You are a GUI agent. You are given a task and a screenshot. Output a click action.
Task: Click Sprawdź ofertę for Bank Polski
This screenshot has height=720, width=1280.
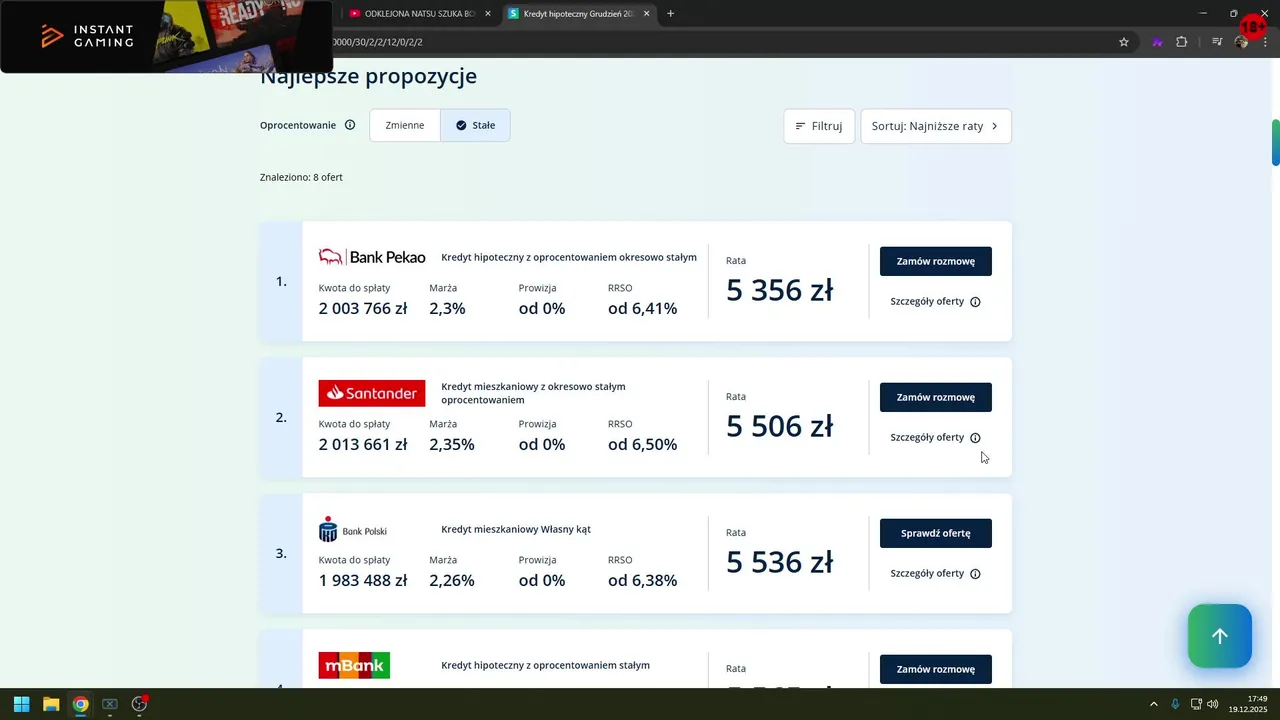(936, 533)
